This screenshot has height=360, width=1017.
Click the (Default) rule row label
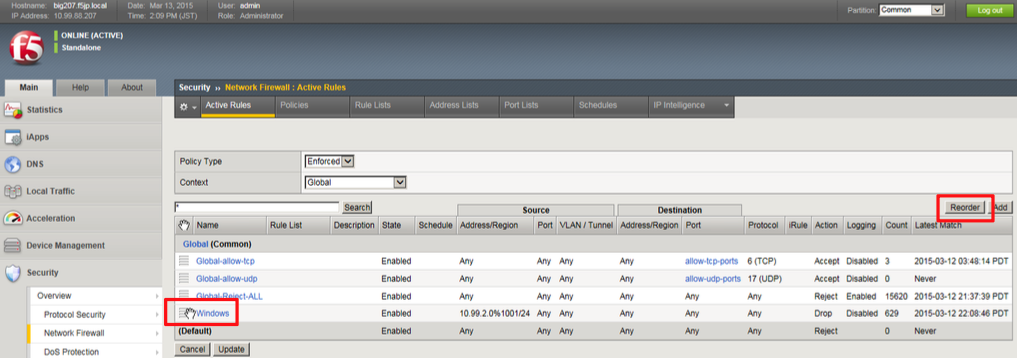point(196,331)
